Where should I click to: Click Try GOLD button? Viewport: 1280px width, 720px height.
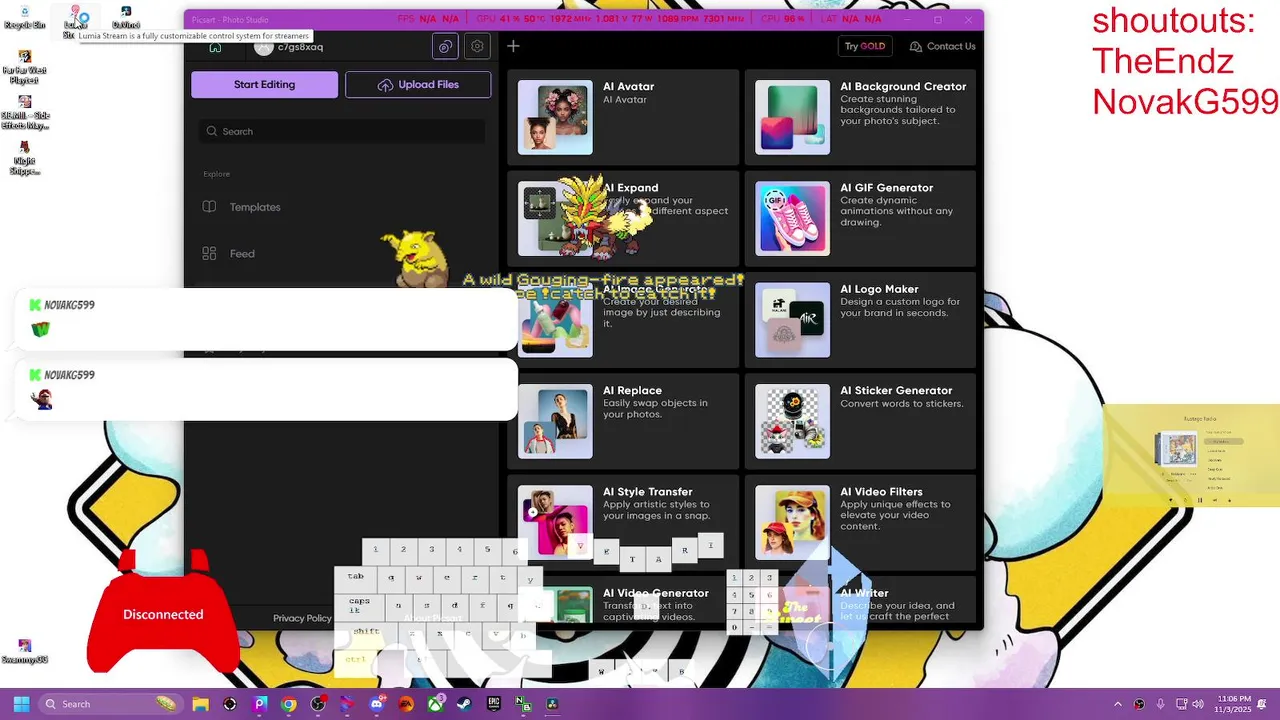865,46
